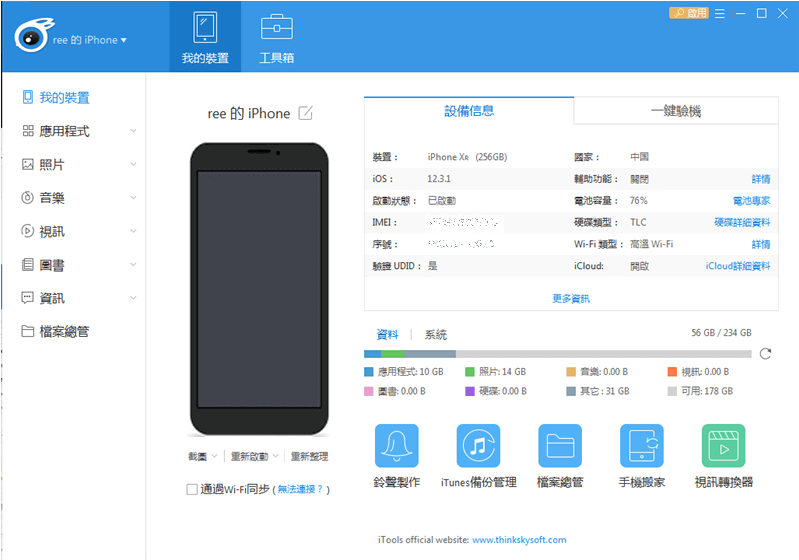Click the light gray 可用 legend swatch
The height and width of the screenshot is (560, 799).
tap(672, 391)
